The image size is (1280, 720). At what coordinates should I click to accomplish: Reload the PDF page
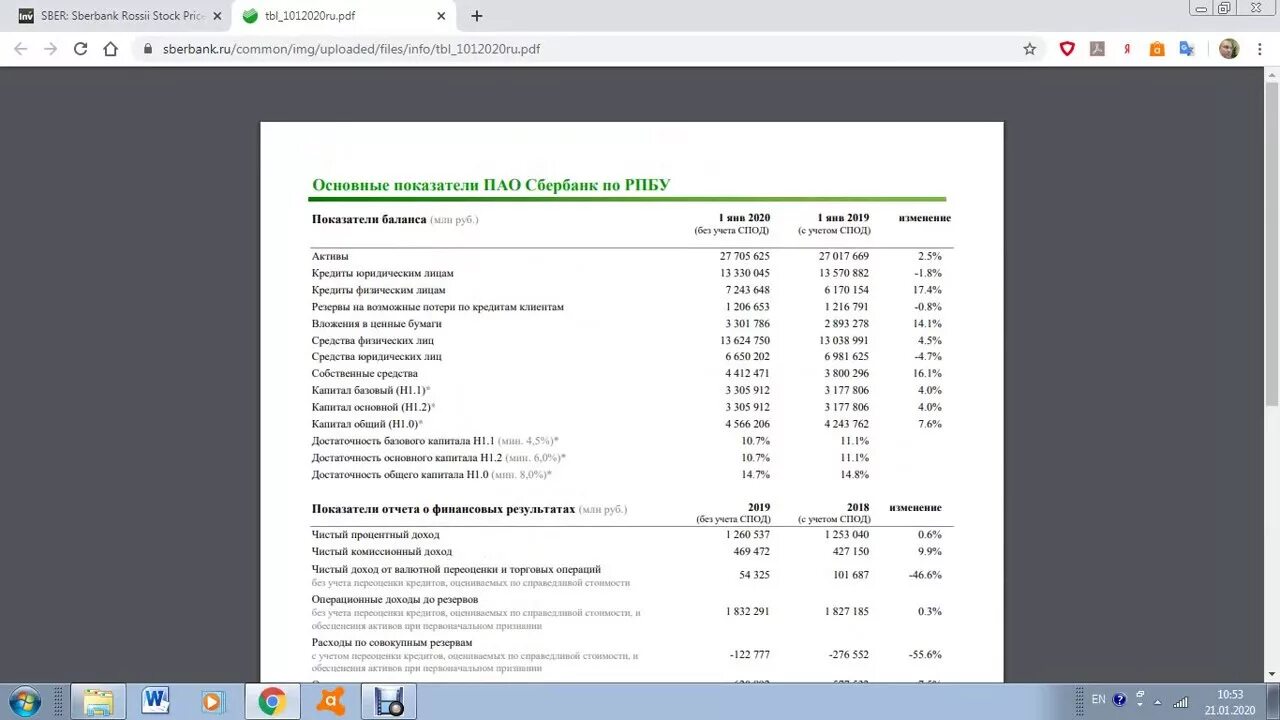[81, 48]
